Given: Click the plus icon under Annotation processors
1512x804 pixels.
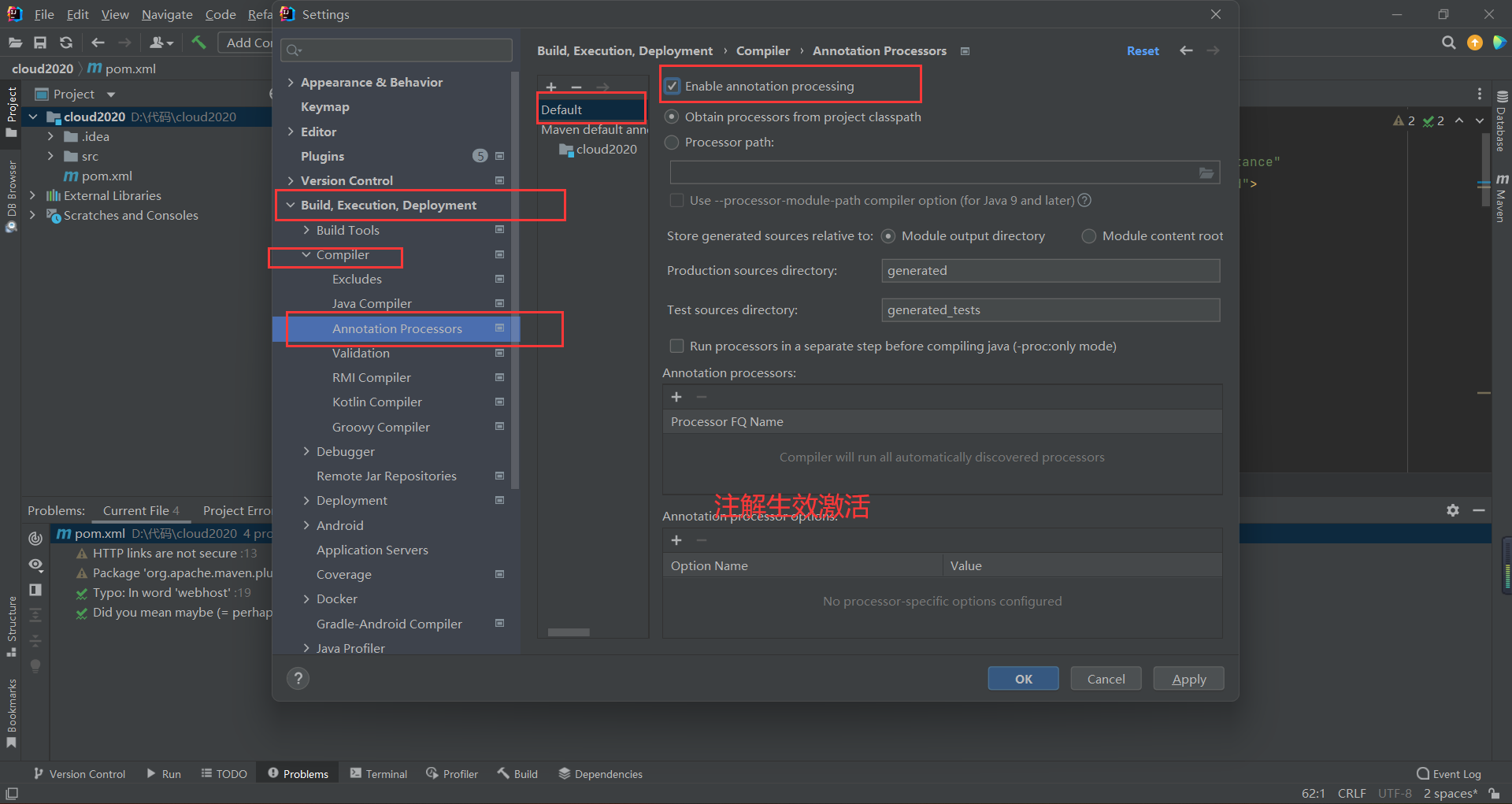Looking at the screenshot, I should [x=676, y=397].
